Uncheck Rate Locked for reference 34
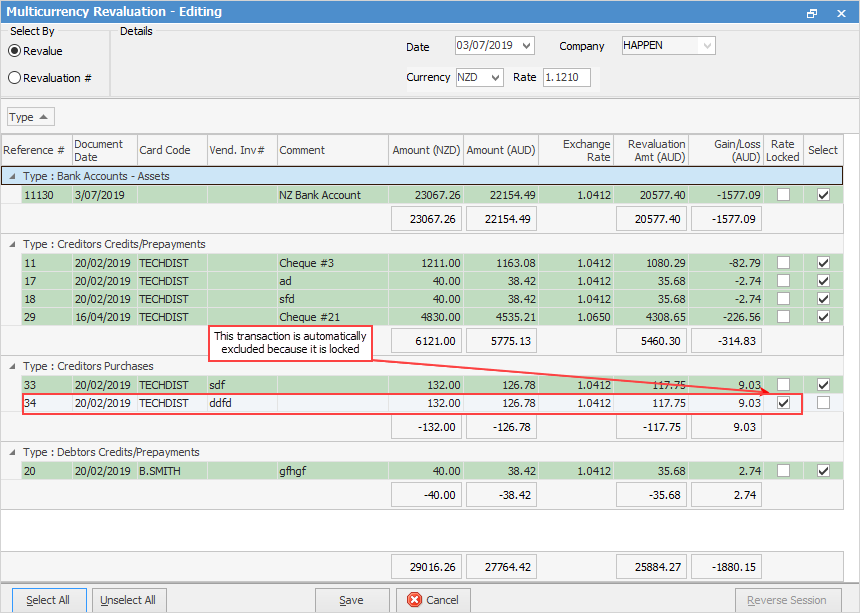The height and width of the screenshot is (613, 860). (783, 403)
